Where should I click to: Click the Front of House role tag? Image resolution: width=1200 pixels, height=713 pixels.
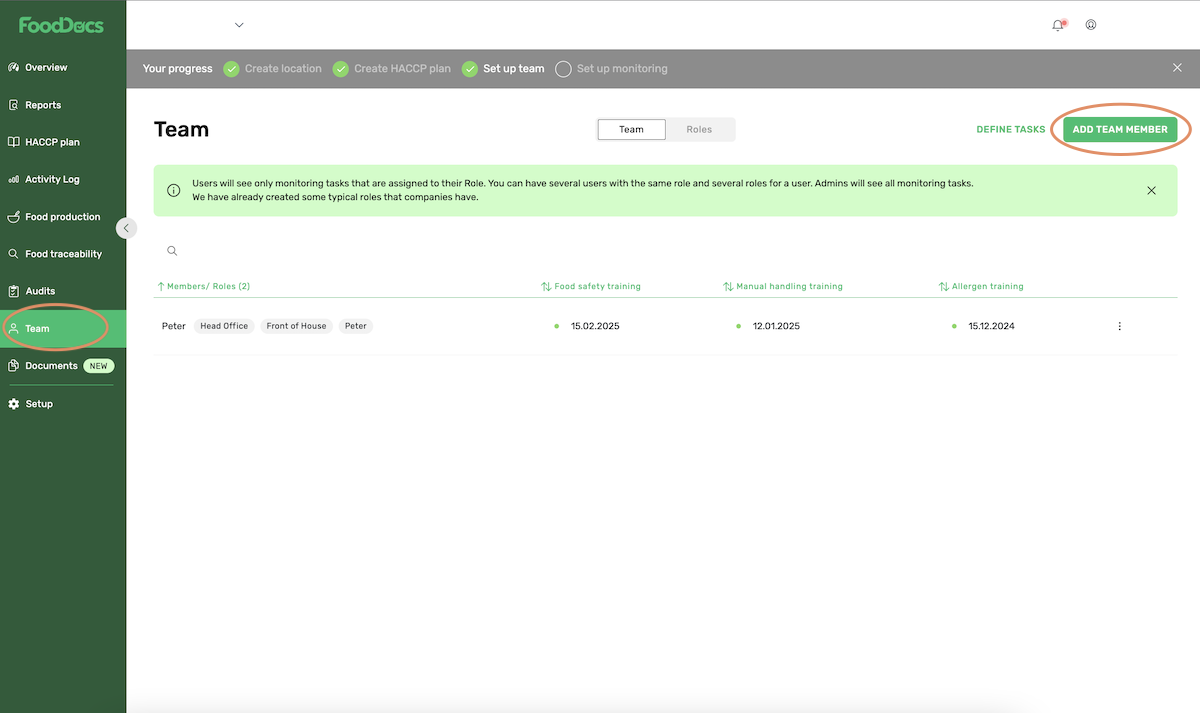point(296,326)
